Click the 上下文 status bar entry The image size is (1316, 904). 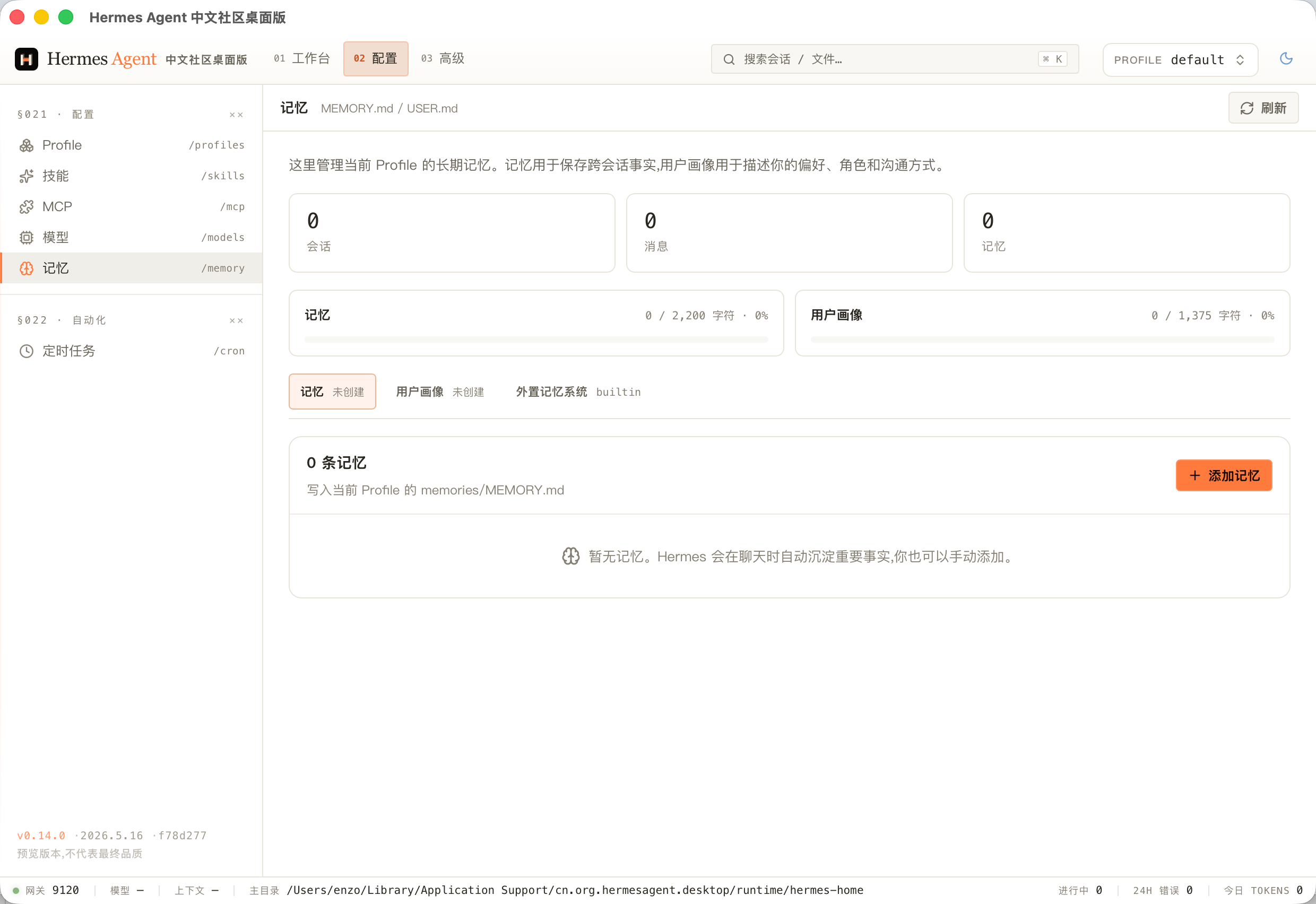196,890
